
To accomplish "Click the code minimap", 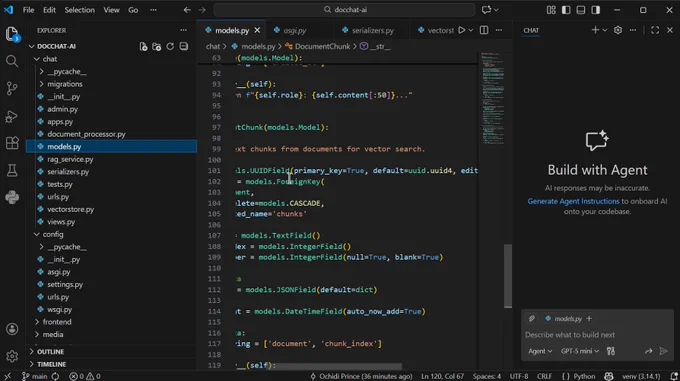I will coord(492,99).
